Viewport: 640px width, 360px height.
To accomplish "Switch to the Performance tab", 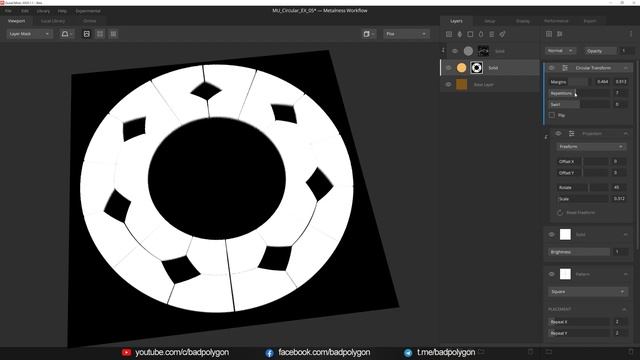I will click(x=556, y=21).
